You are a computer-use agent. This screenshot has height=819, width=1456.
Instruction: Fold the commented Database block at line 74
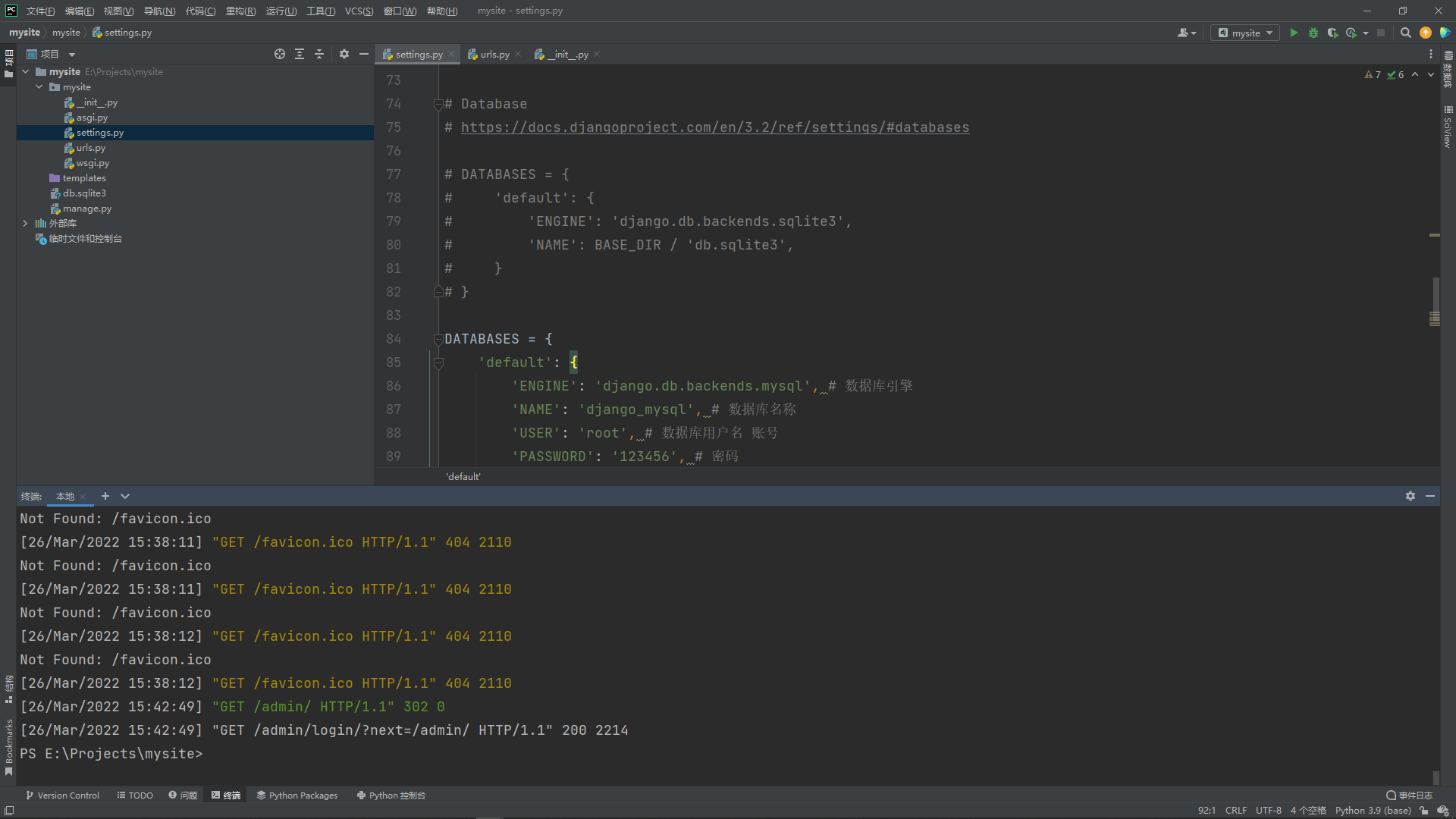point(438,104)
